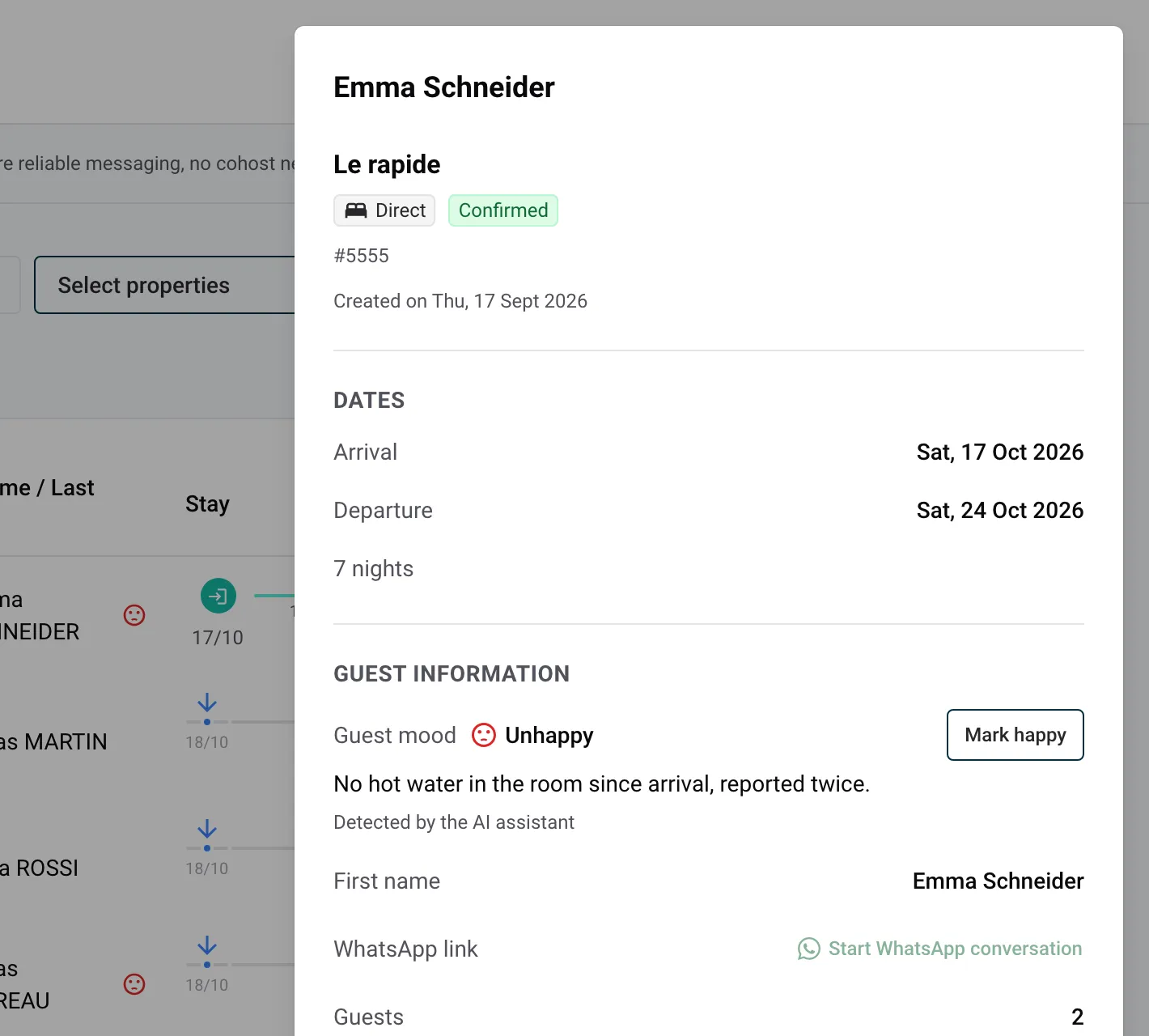Click the arrival date Sat, 17 Oct 2026
Viewport: 1149px width, 1036px height.
click(x=1000, y=452)
